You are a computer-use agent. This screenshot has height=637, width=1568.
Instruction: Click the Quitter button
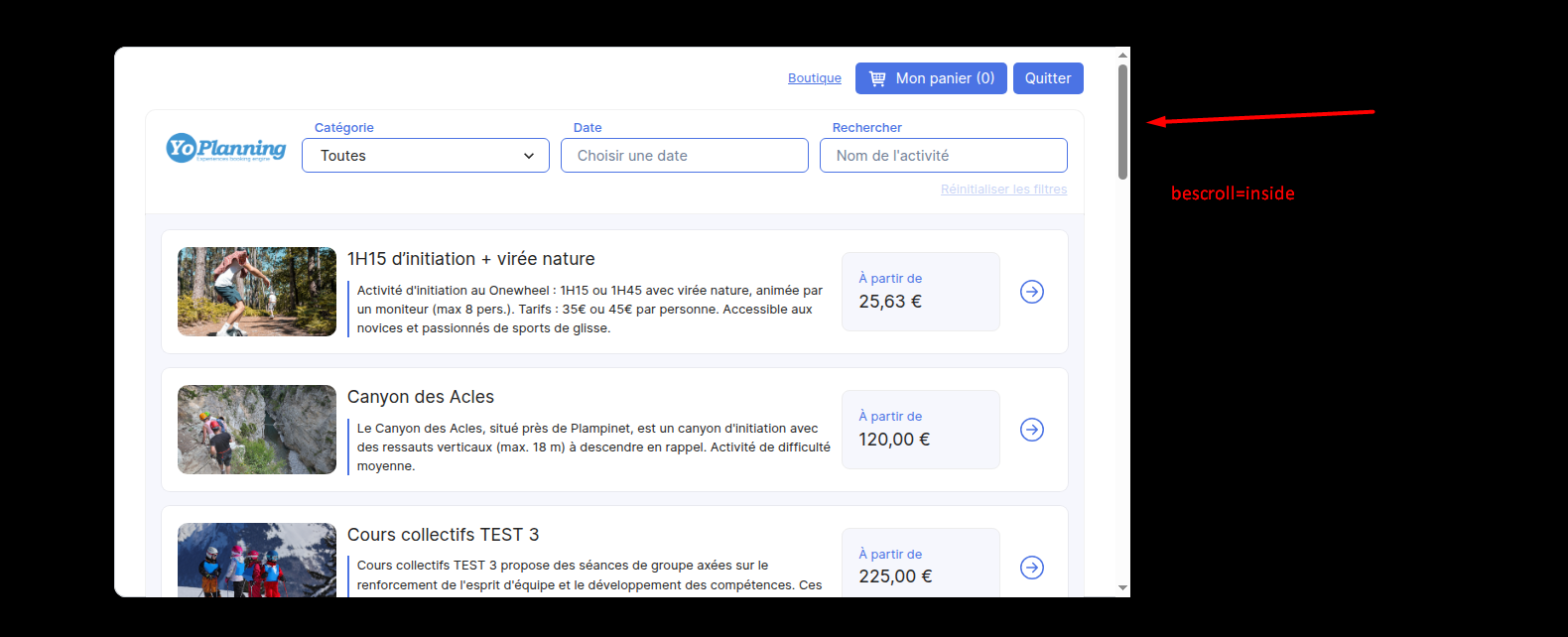pos(1048,78)
